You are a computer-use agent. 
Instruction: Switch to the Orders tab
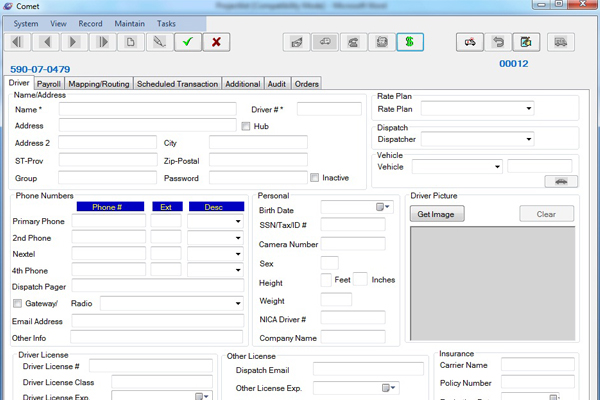pyautogui.click(x=307, y=84)
